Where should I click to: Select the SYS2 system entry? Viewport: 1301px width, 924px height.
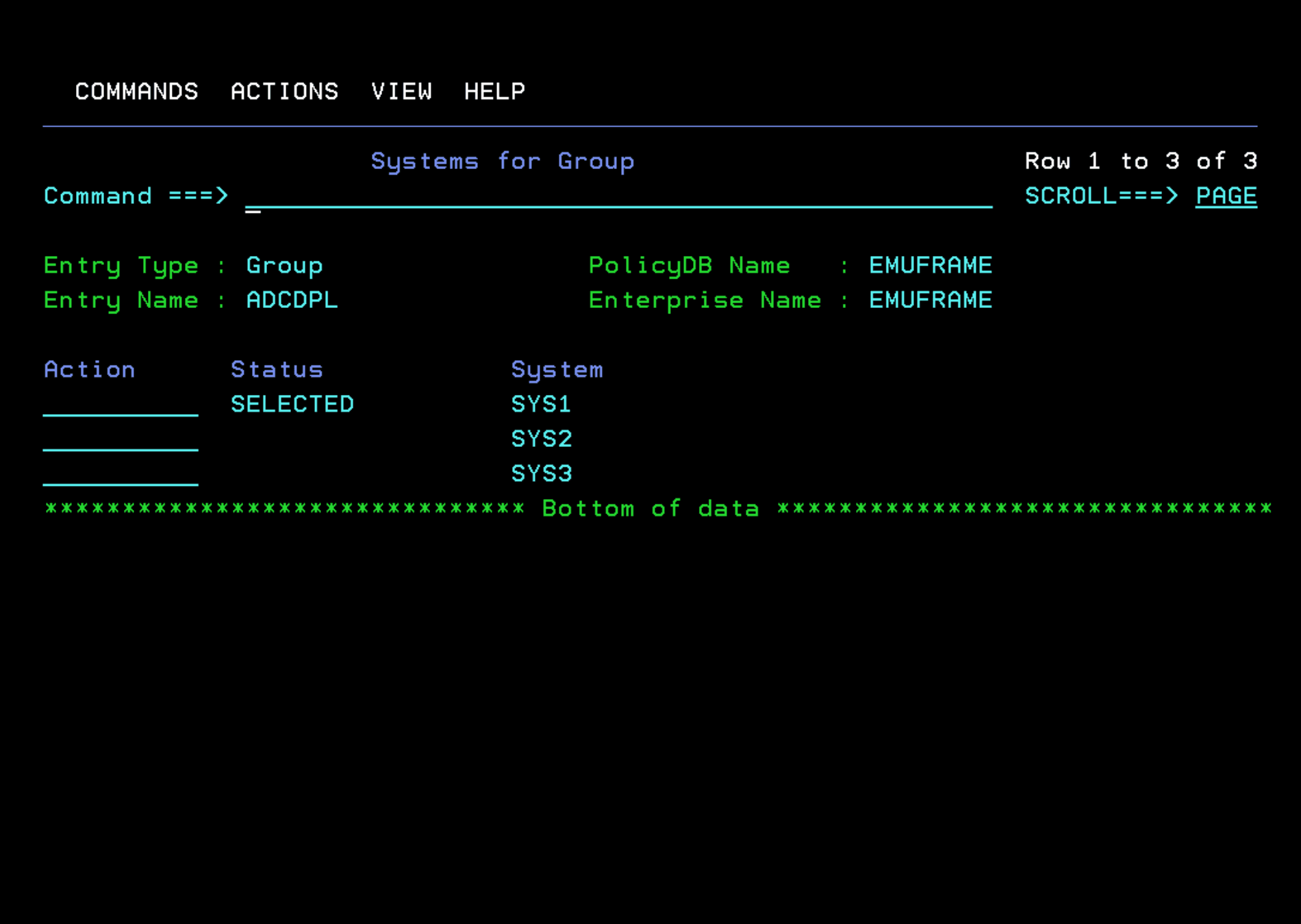[541, 439]
